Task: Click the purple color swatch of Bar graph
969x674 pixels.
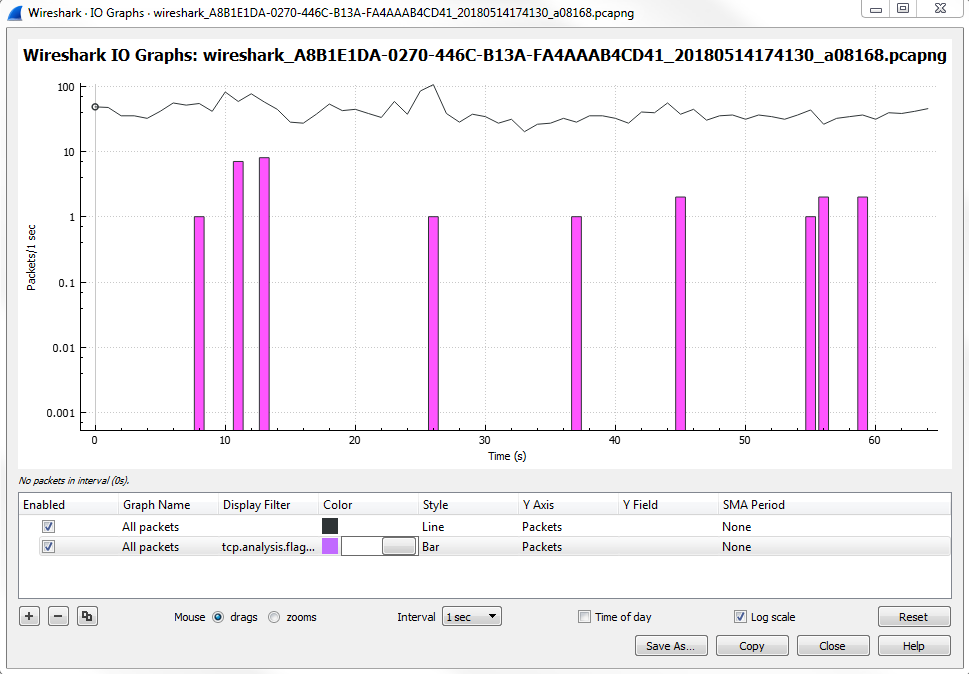Action: (x=330, y=546)
